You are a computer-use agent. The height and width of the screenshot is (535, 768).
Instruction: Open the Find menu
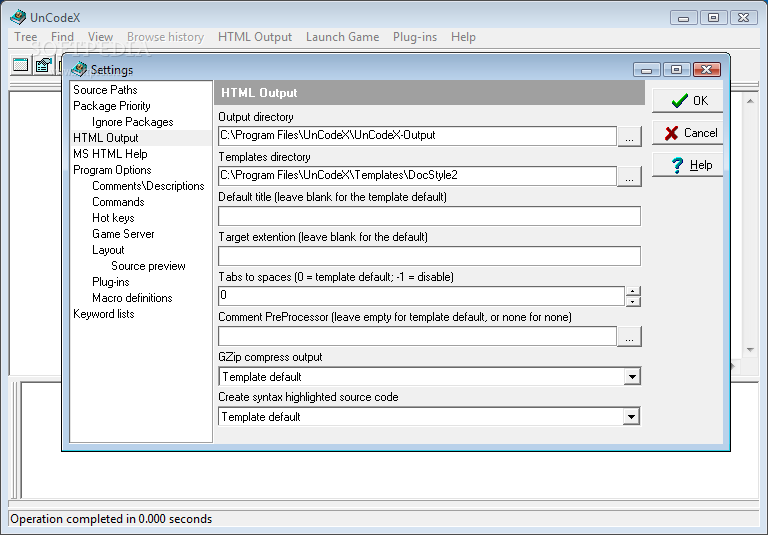click(x=62, y=37)
